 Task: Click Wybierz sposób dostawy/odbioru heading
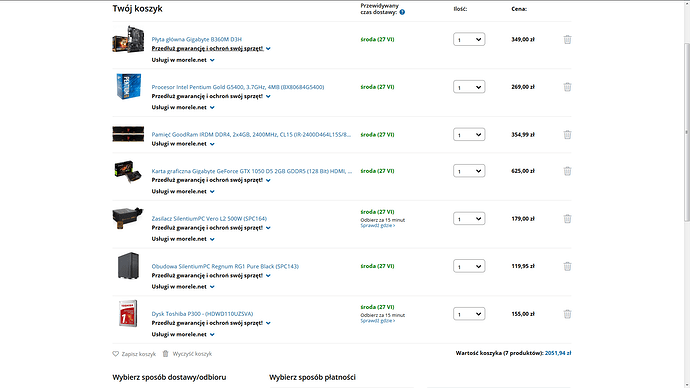tap(169, 377)
